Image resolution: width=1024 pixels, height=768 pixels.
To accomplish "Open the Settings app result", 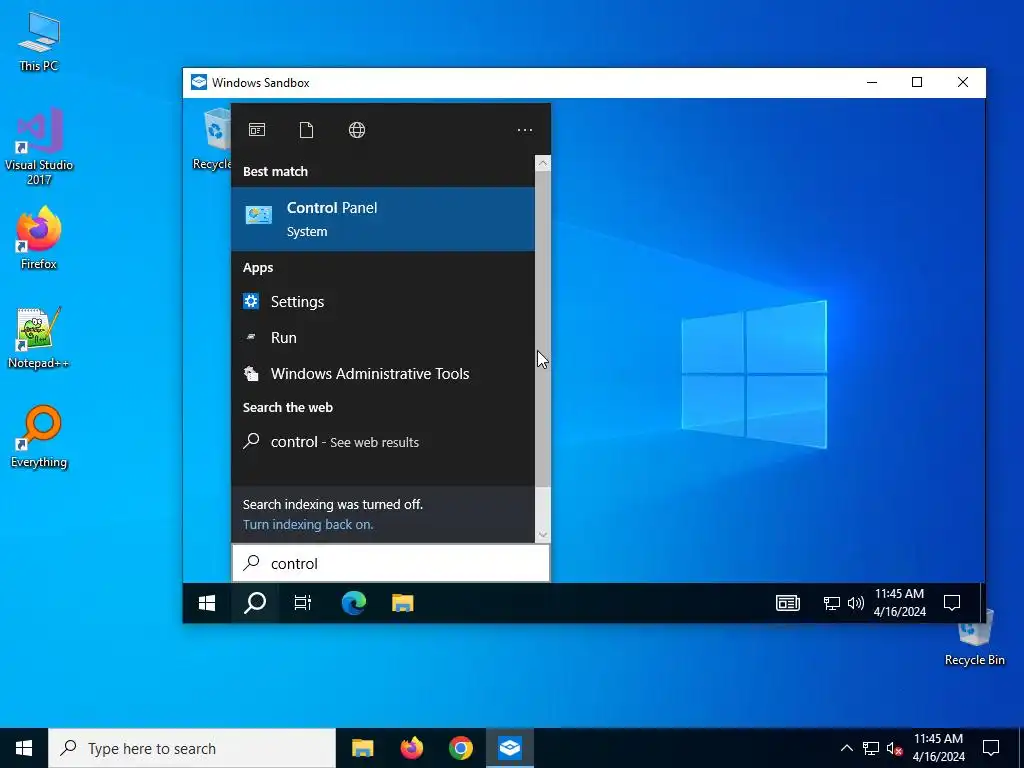I will 383,302.
